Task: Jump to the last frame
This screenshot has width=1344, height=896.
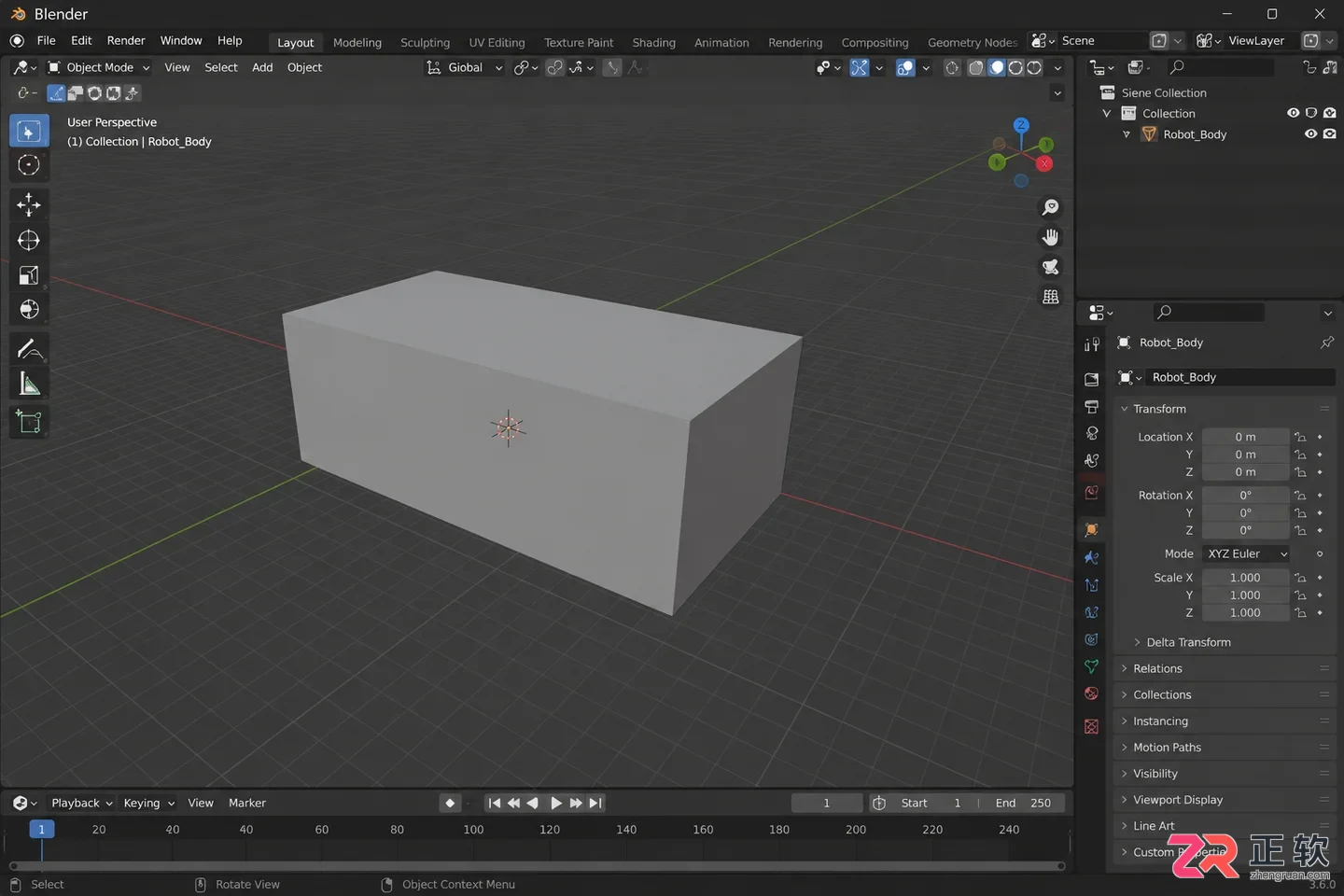Action: pyautogui.click(x=595, y=804)
